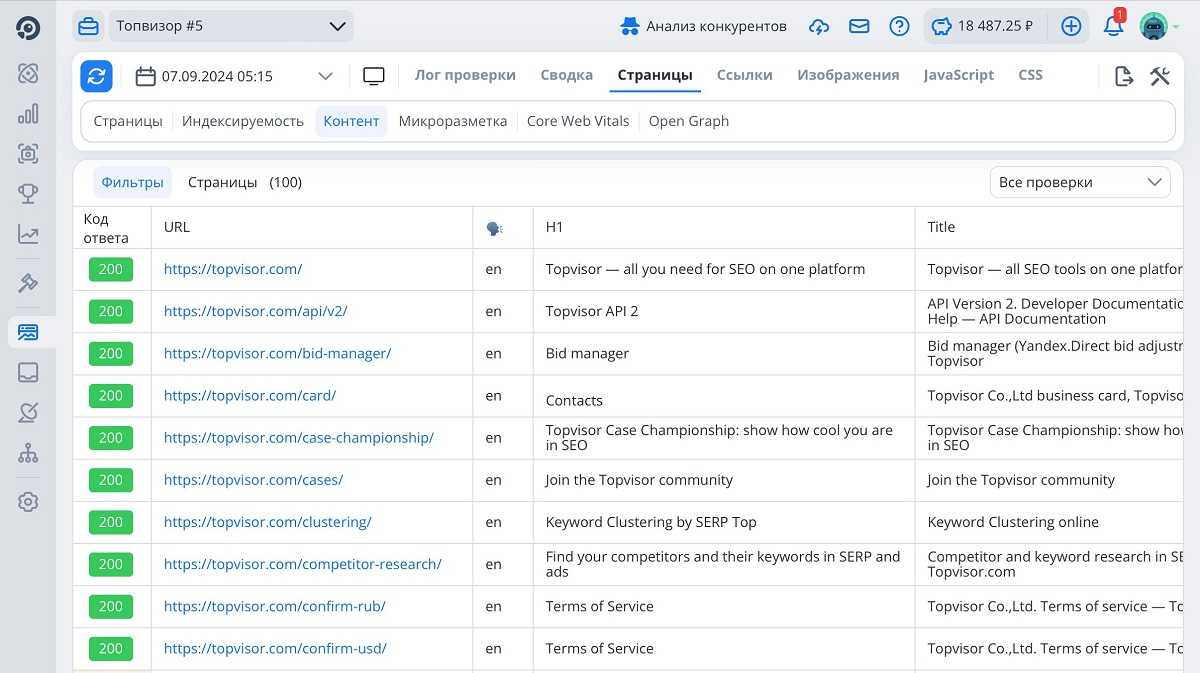Switch to the Лог проверки tab
Screen dimensions: 1200x673
pyautogui.click(x=465, y=75)
